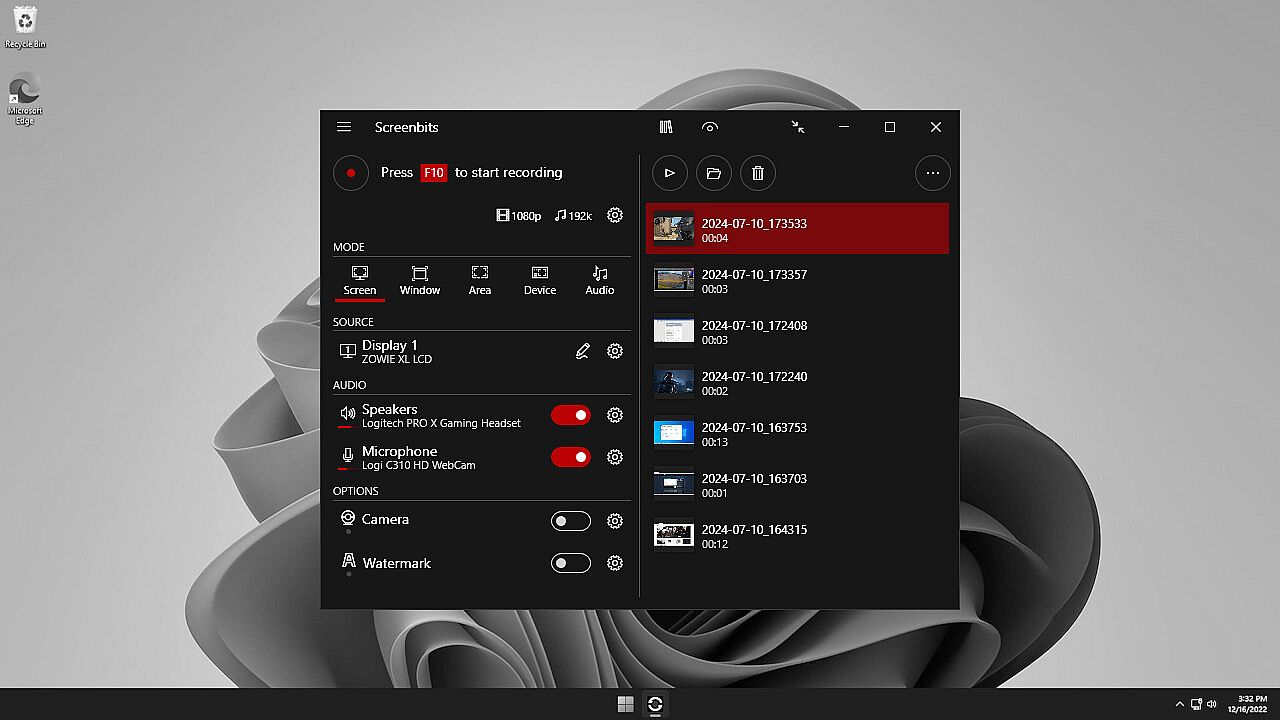The height and width of the screenshot is (720, 1280).
Task: Turn on the Watermark toggle
Action: [571, 563]
